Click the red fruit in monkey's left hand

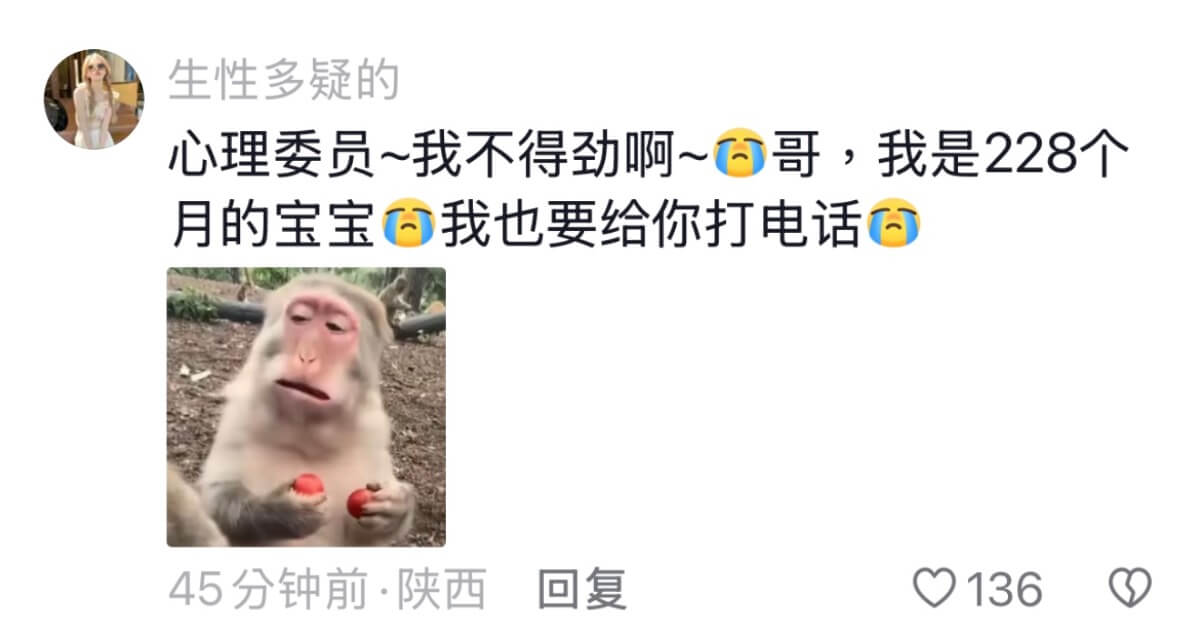pos(361,501)
